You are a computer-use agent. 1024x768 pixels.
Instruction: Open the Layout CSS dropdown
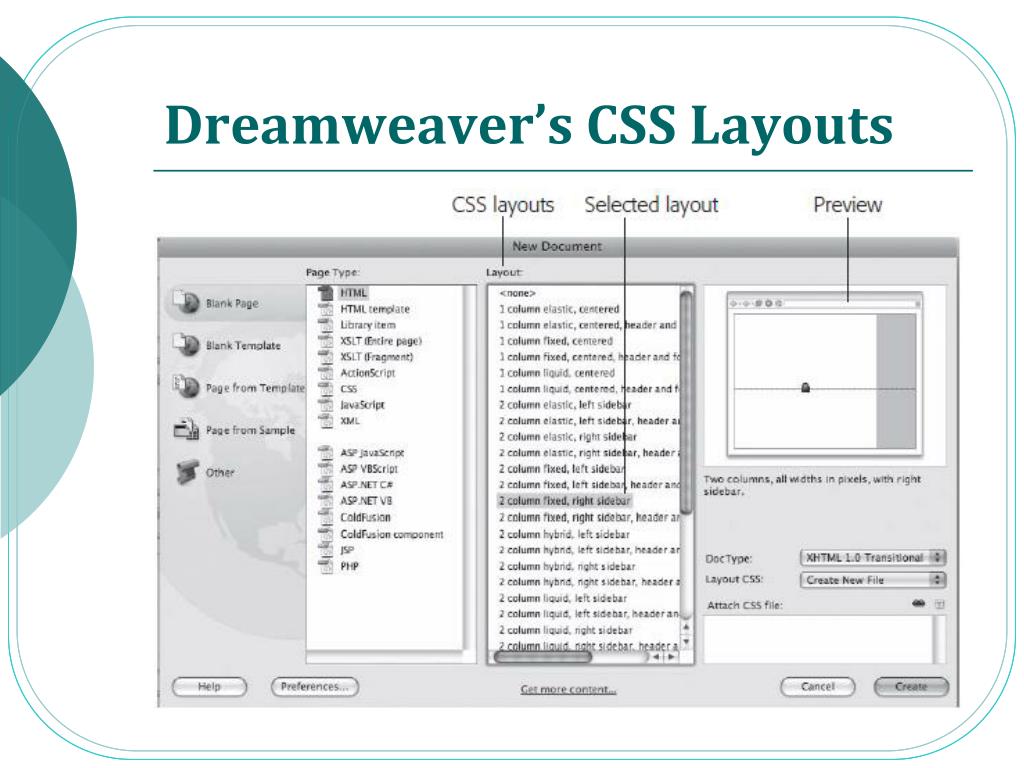[873, 580]
